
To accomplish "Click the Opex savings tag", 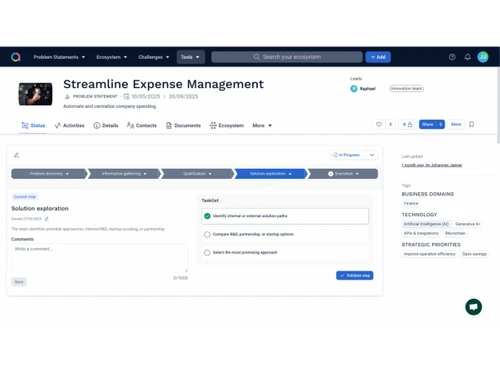I will click(x=474, y=254).
